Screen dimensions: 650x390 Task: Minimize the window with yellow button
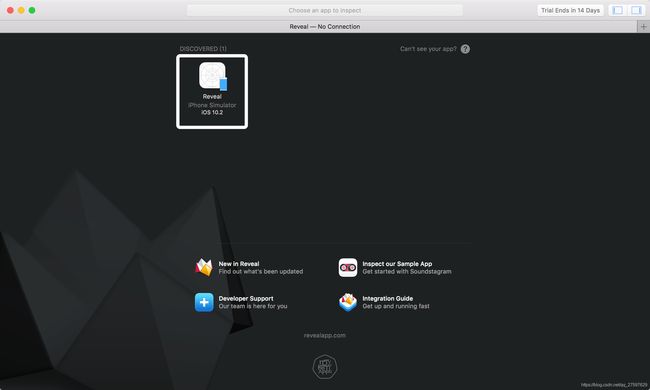(x=21, y=10)
